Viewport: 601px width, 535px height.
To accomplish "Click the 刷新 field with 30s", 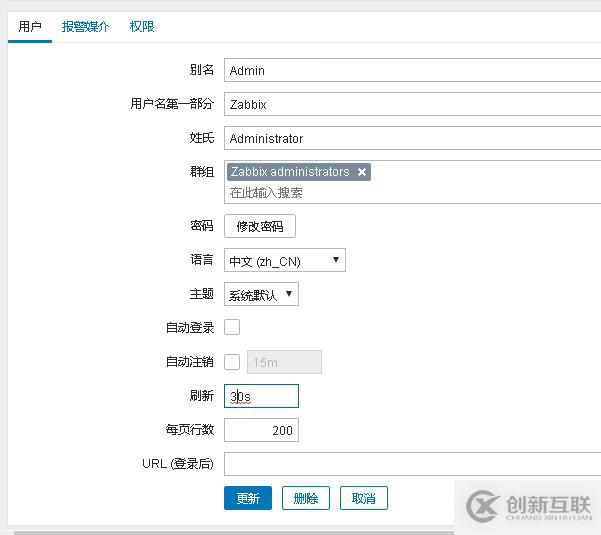I will 261,396.
